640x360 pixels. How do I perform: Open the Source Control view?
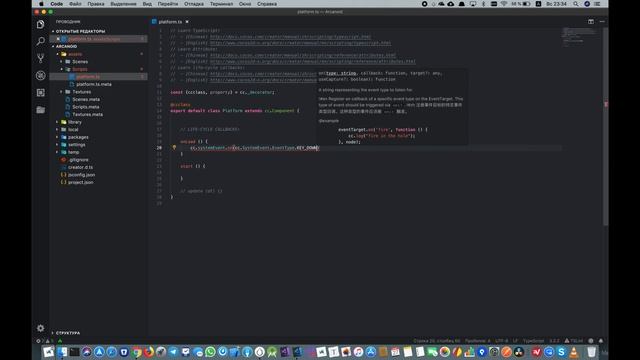pyautogui.click(x=40, y=58)
